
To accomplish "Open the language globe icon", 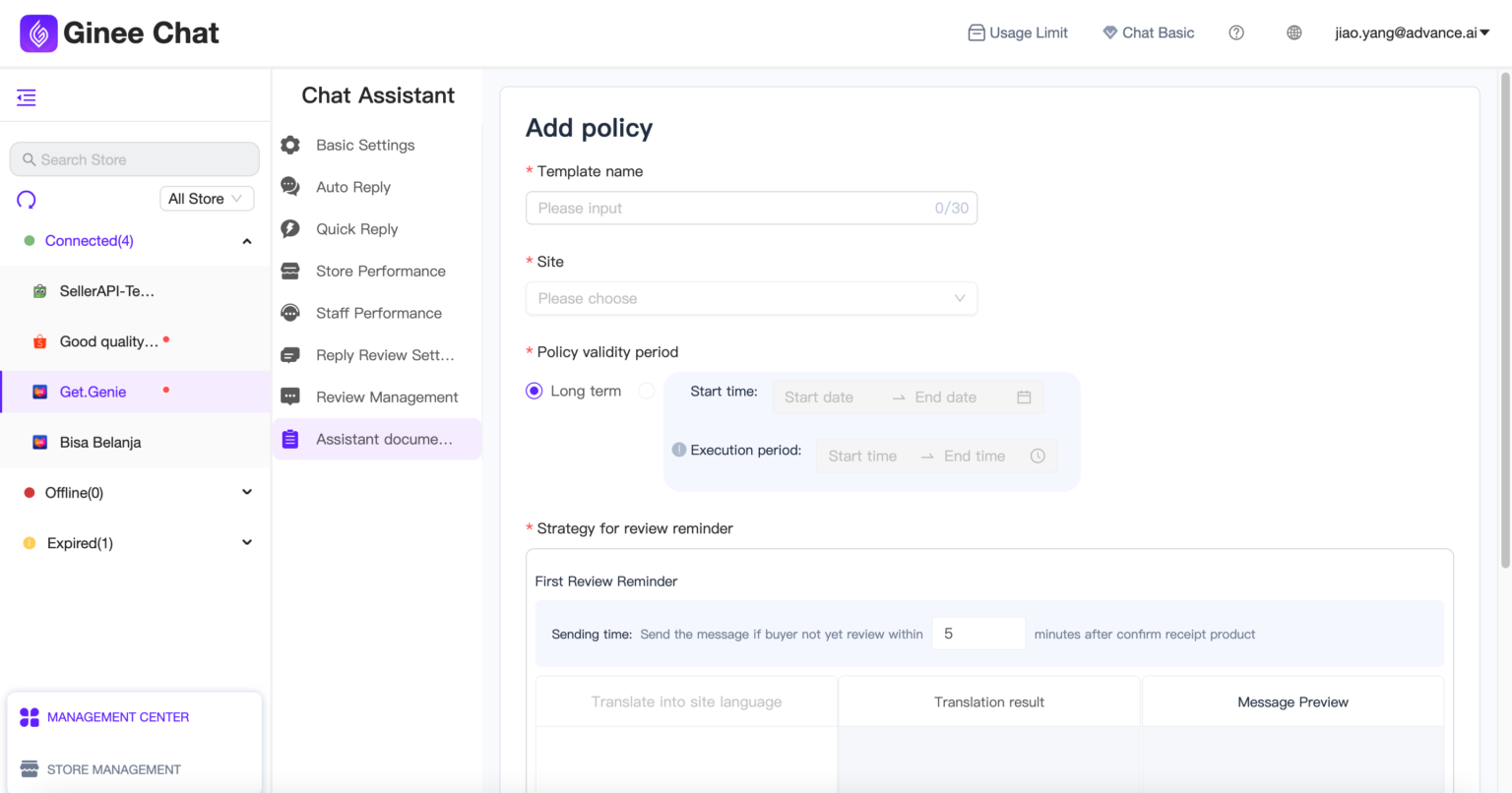I will [1293, 31].
